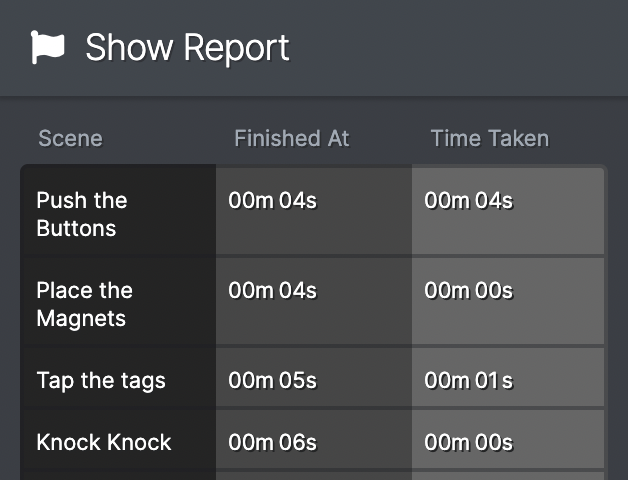Click the flag icon beside Show Report
628x480 pixels.
pyautogui.click(x=48, y=47)
